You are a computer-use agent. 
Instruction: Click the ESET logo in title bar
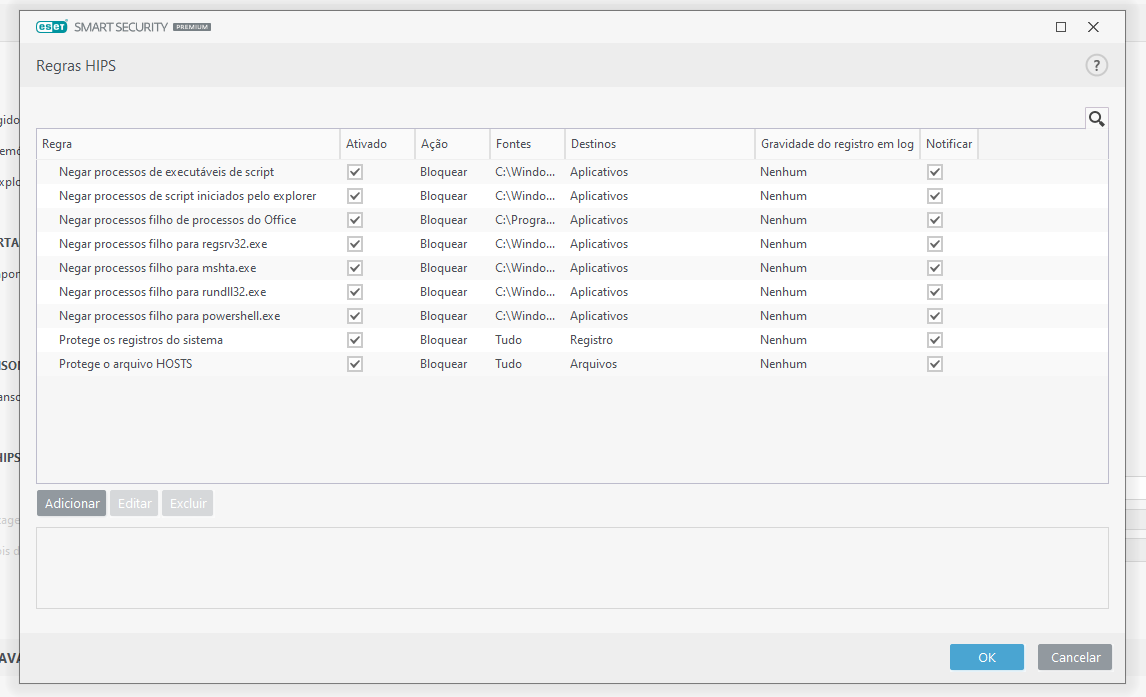coord(51,27)
